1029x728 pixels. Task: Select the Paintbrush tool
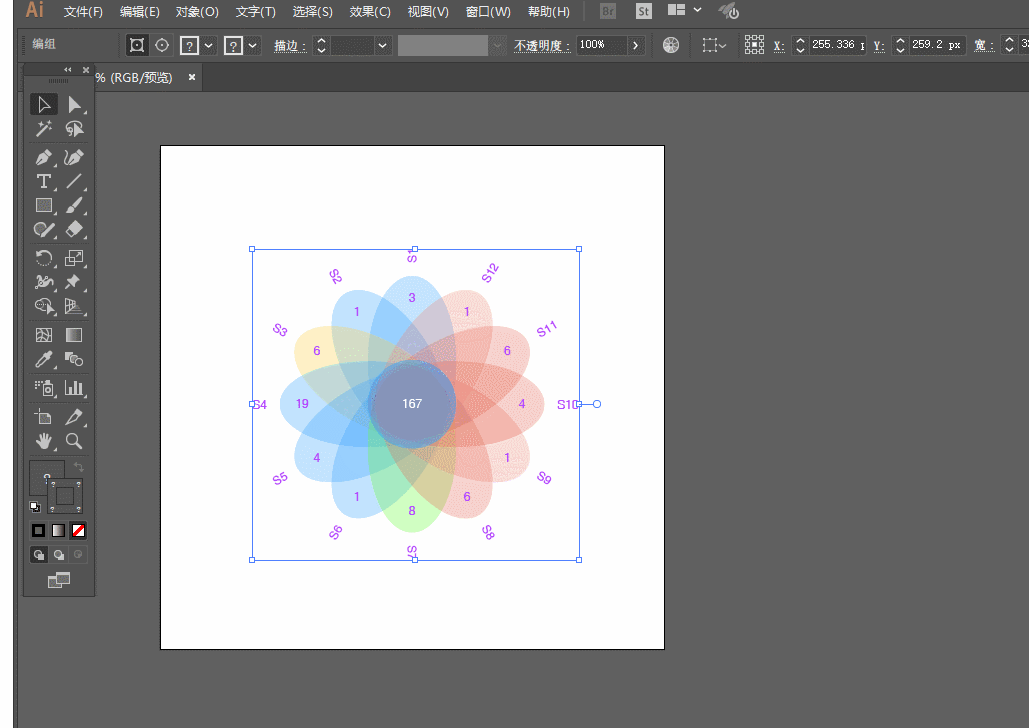click(x=74, y=205)
